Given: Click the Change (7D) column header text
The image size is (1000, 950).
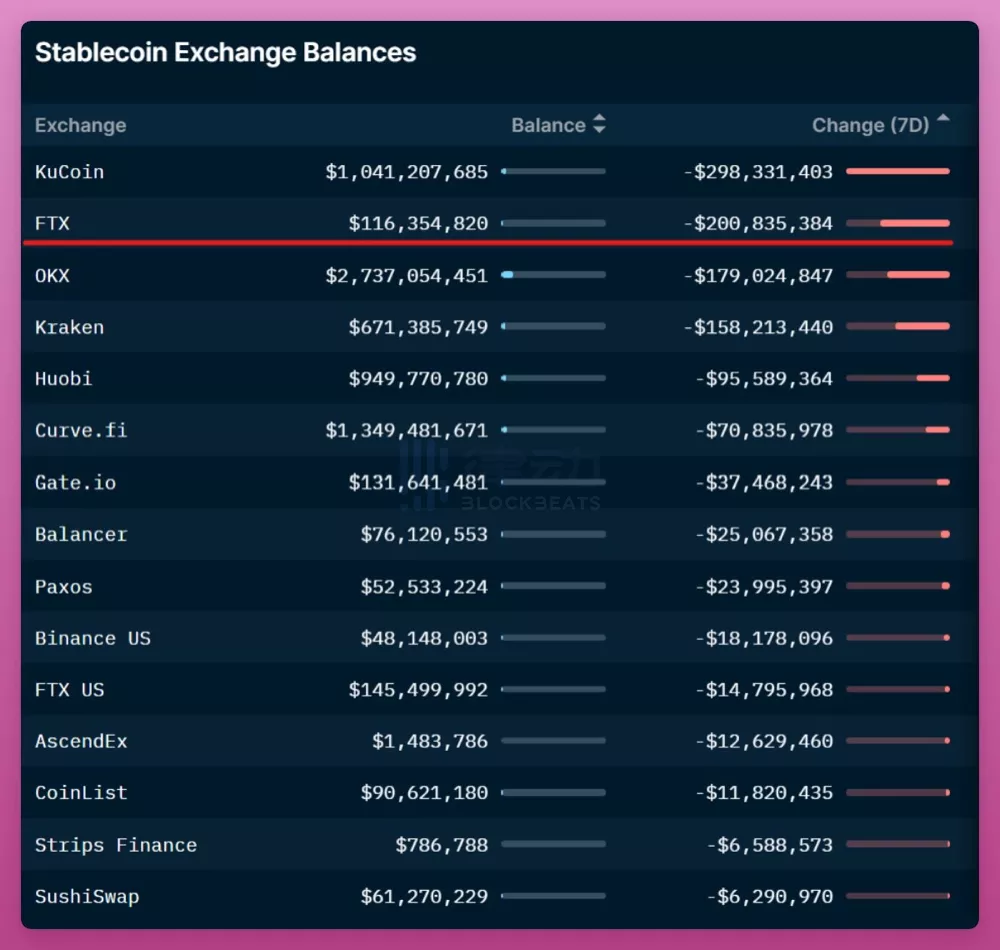Looking at the screenshot, I should point(871,126).
